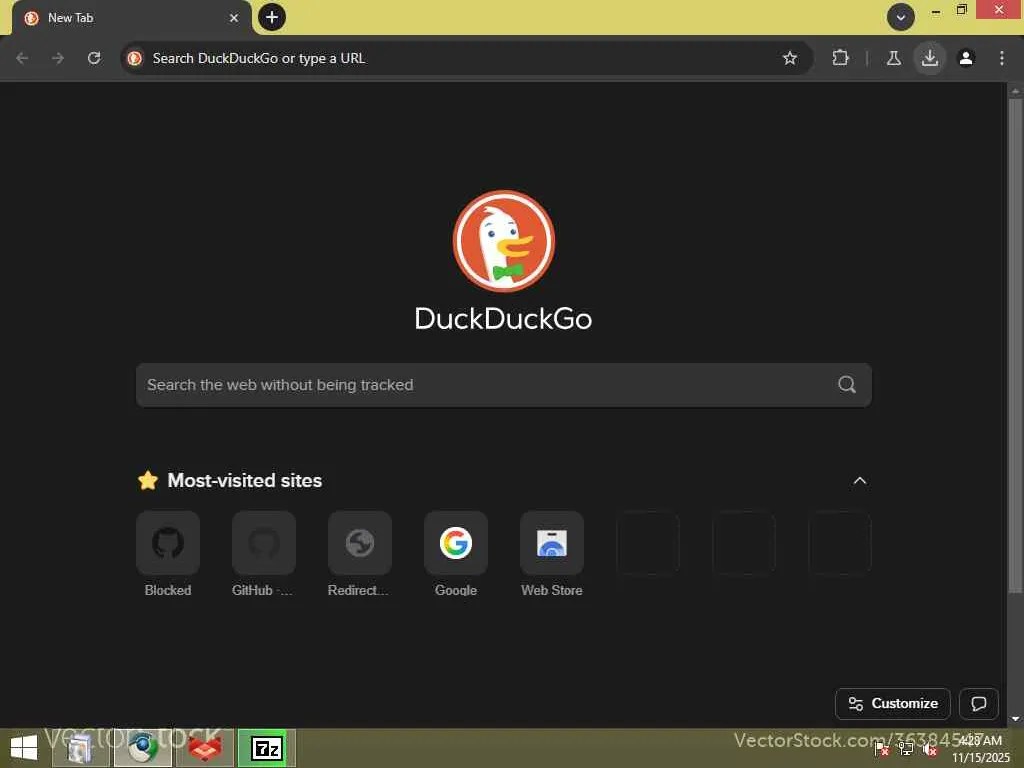
Task: Open the taskbar clock and date
Action: (980, 749)
